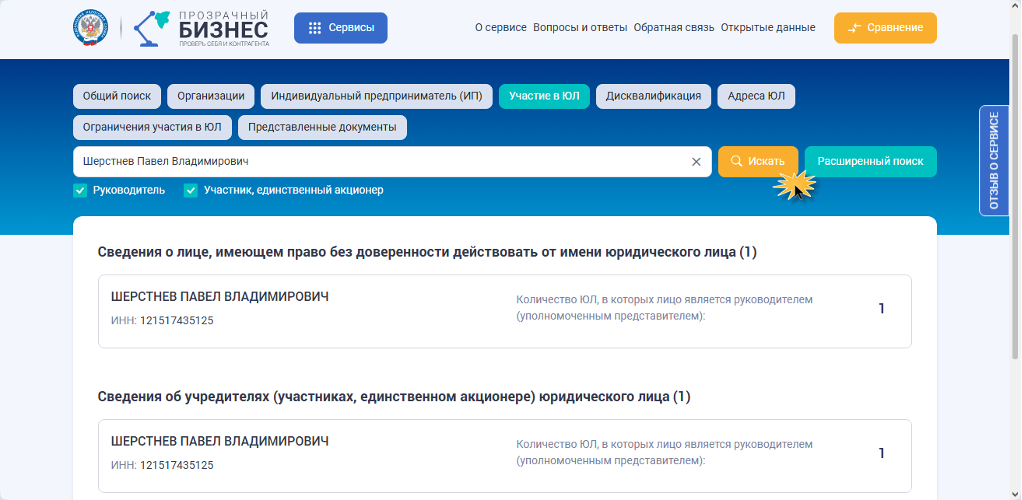The image size is (1022, 500).
Task: Click the page vertical scrollbar
Action: 1015,196
